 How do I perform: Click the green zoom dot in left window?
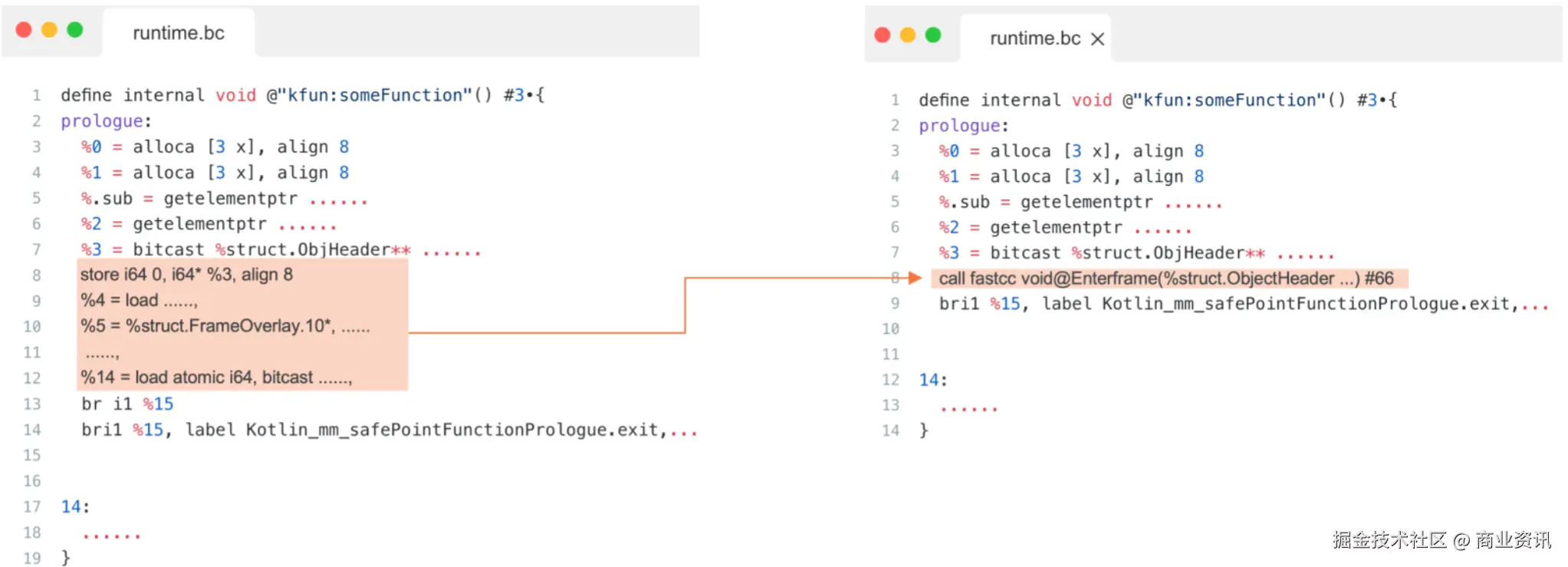click(x=74, y=30)
